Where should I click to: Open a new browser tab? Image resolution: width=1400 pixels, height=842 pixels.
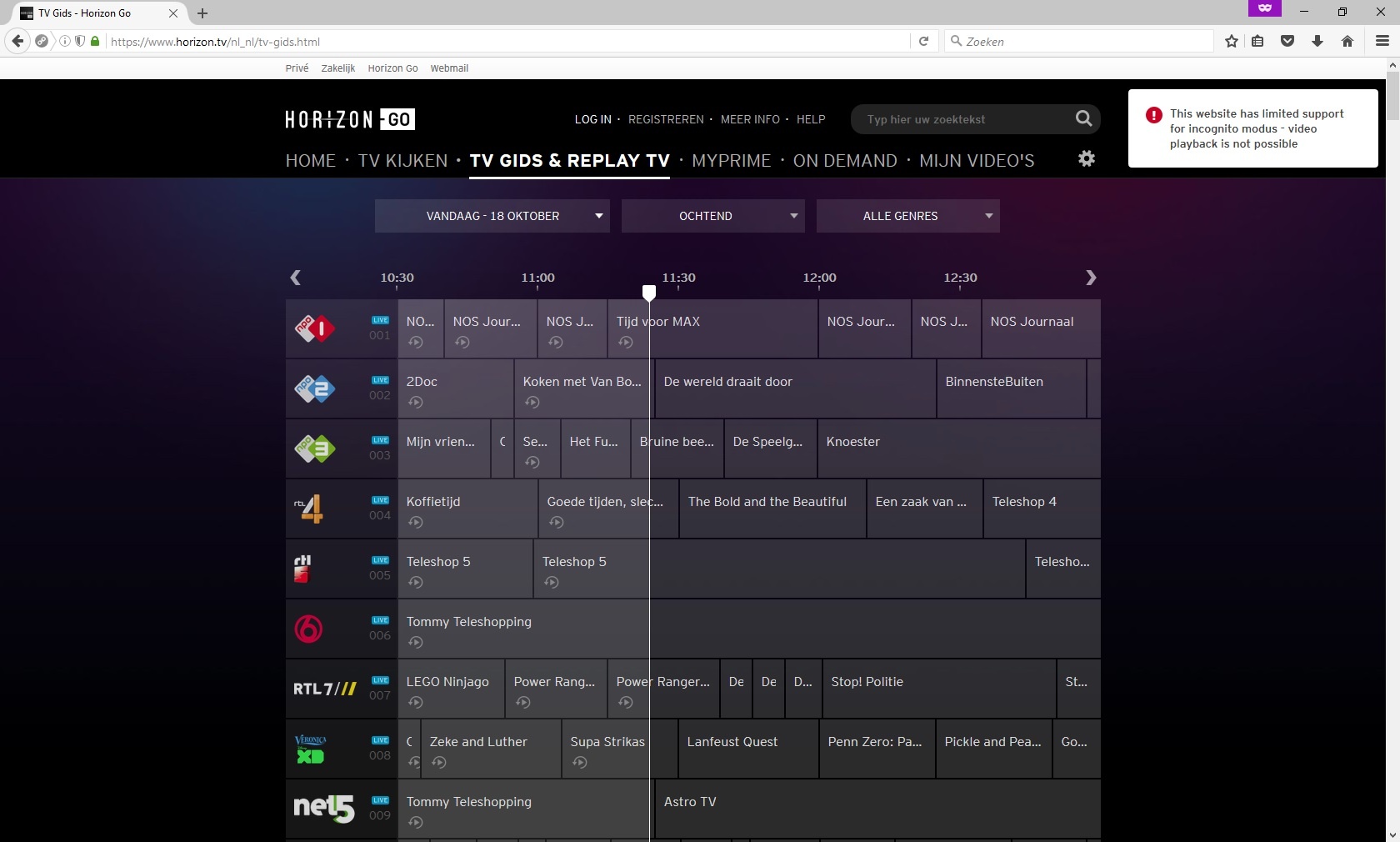(x=202, y=13)
